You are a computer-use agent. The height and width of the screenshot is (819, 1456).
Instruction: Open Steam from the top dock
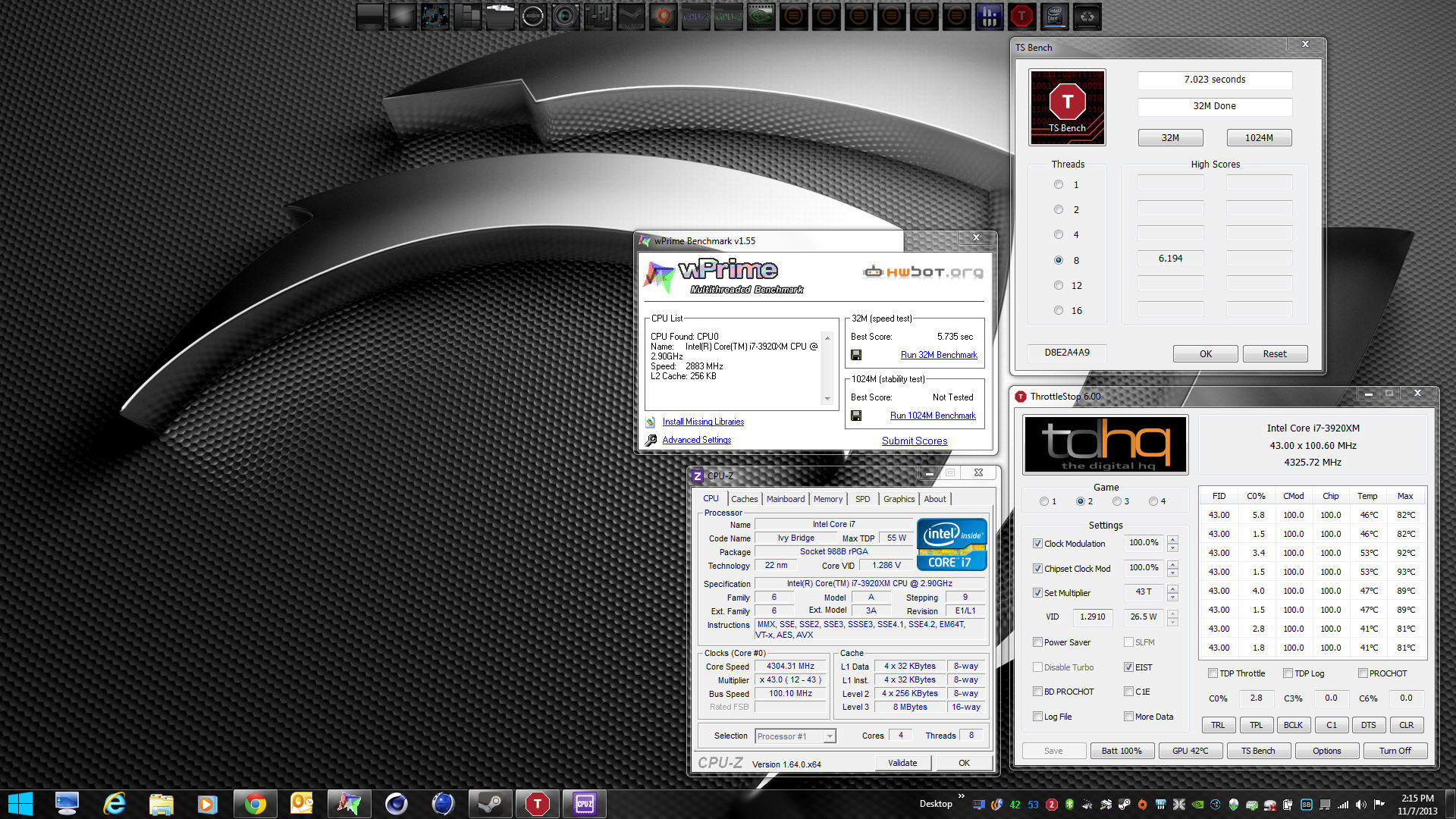click(630, 17)
